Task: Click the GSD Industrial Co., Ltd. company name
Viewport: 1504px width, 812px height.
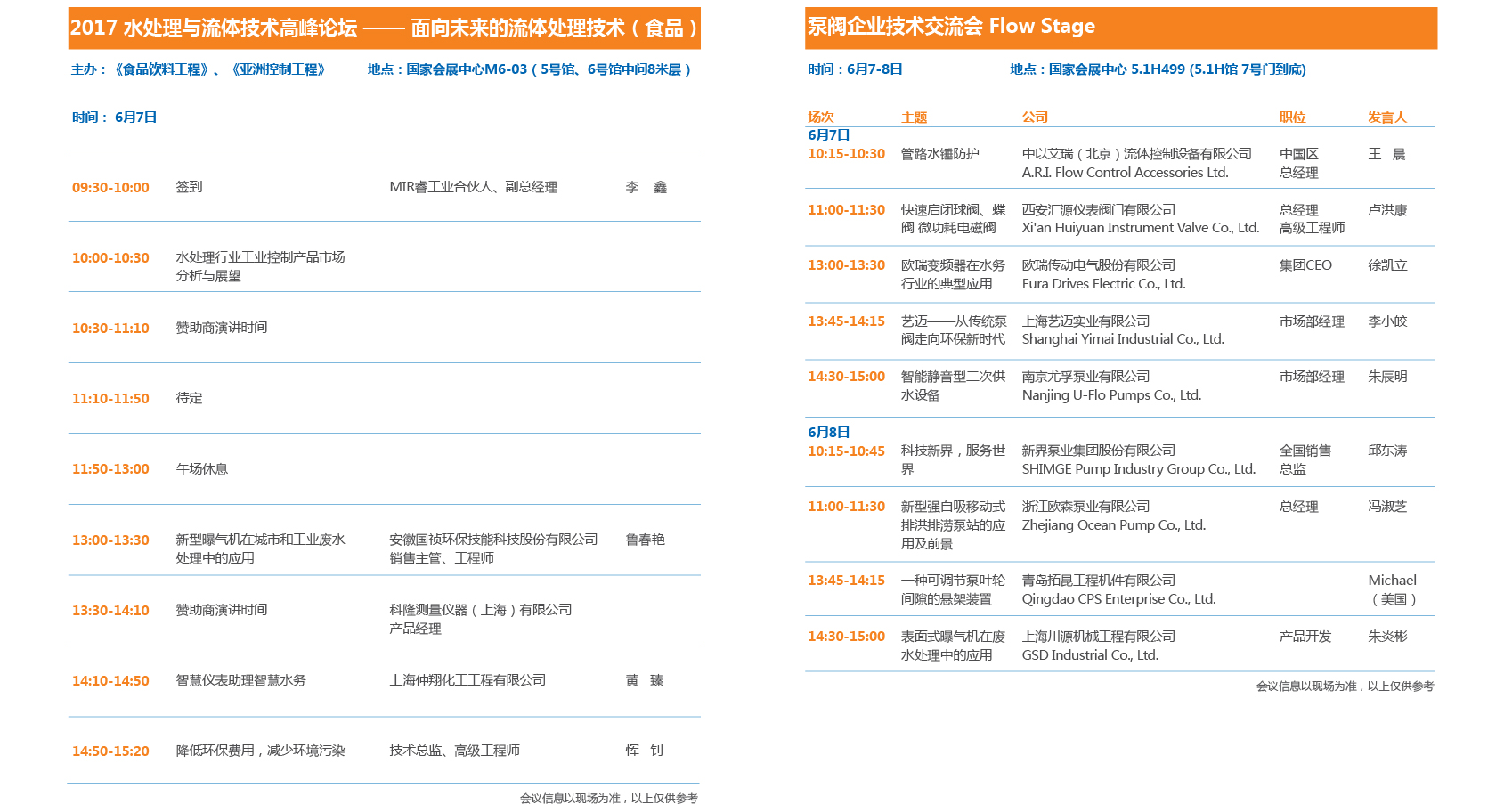Action: tap(1090, 655)
